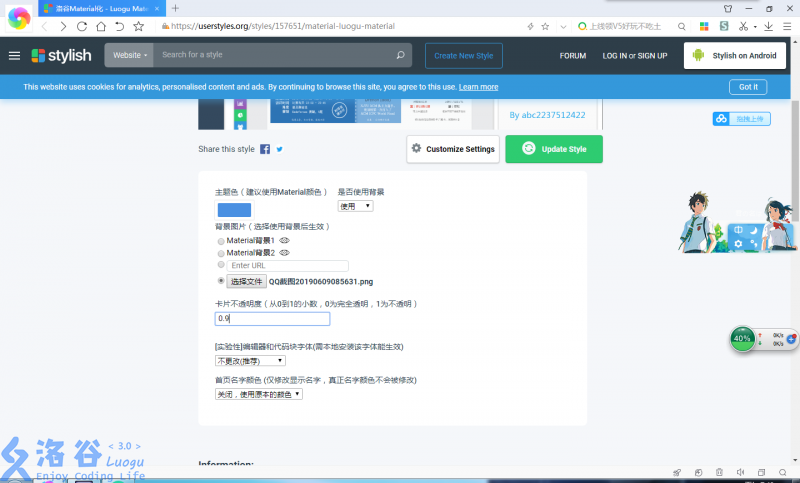This screenshot has height=483, width=800.
Task: Open the FORUM menu item
Action: [573, 56]
